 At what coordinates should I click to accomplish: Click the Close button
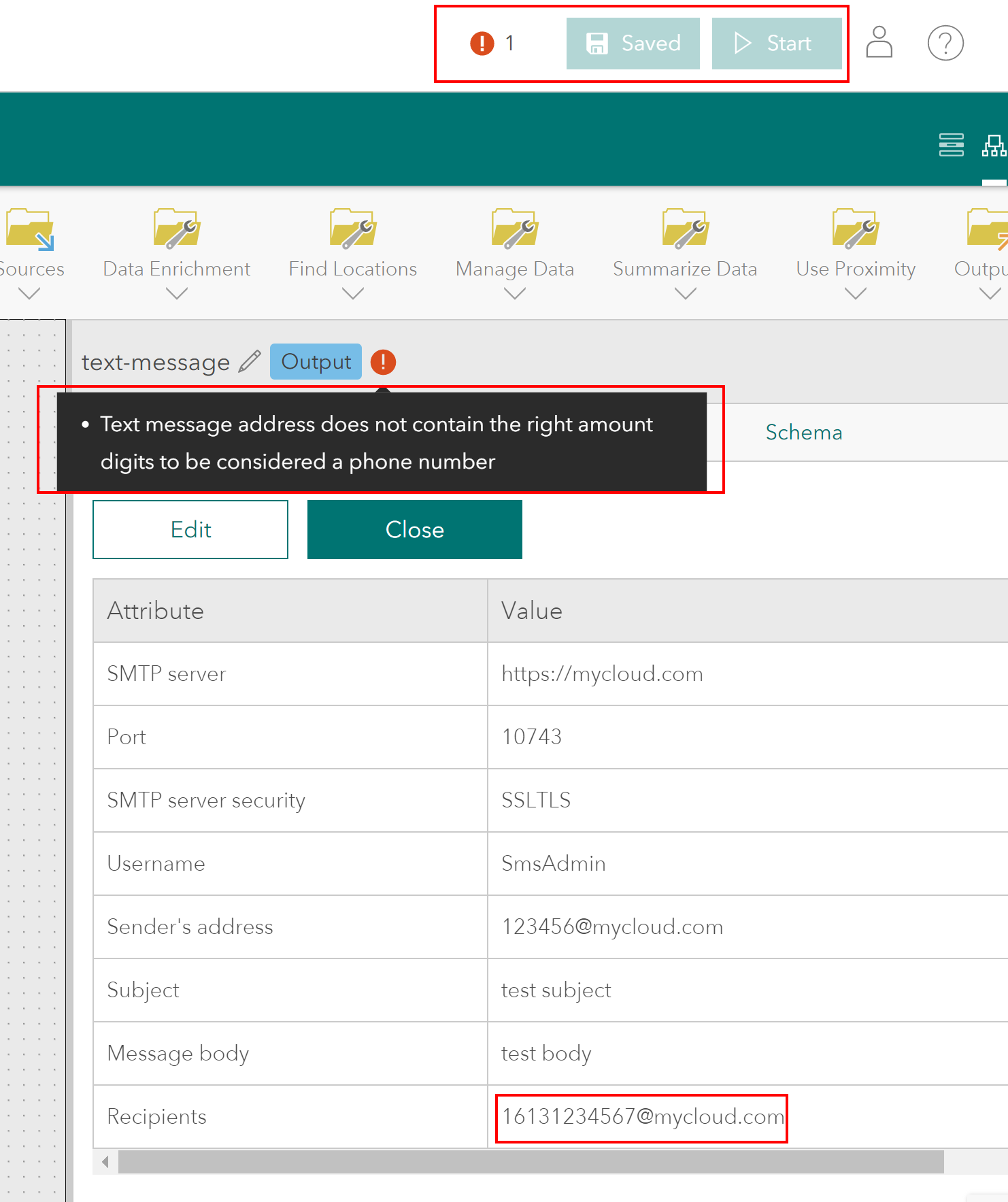pos(415,529)
